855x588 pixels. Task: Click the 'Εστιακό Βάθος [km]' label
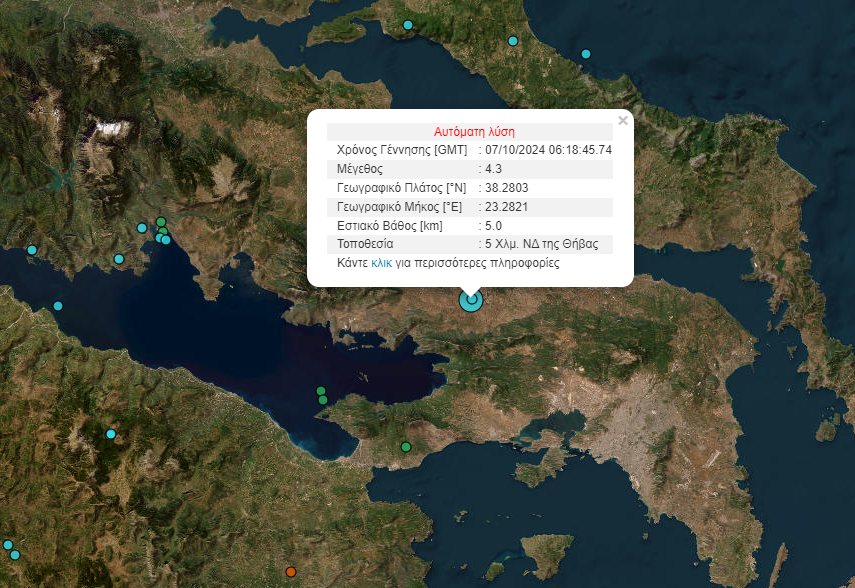pyautogui.click(x=390, y=226)
